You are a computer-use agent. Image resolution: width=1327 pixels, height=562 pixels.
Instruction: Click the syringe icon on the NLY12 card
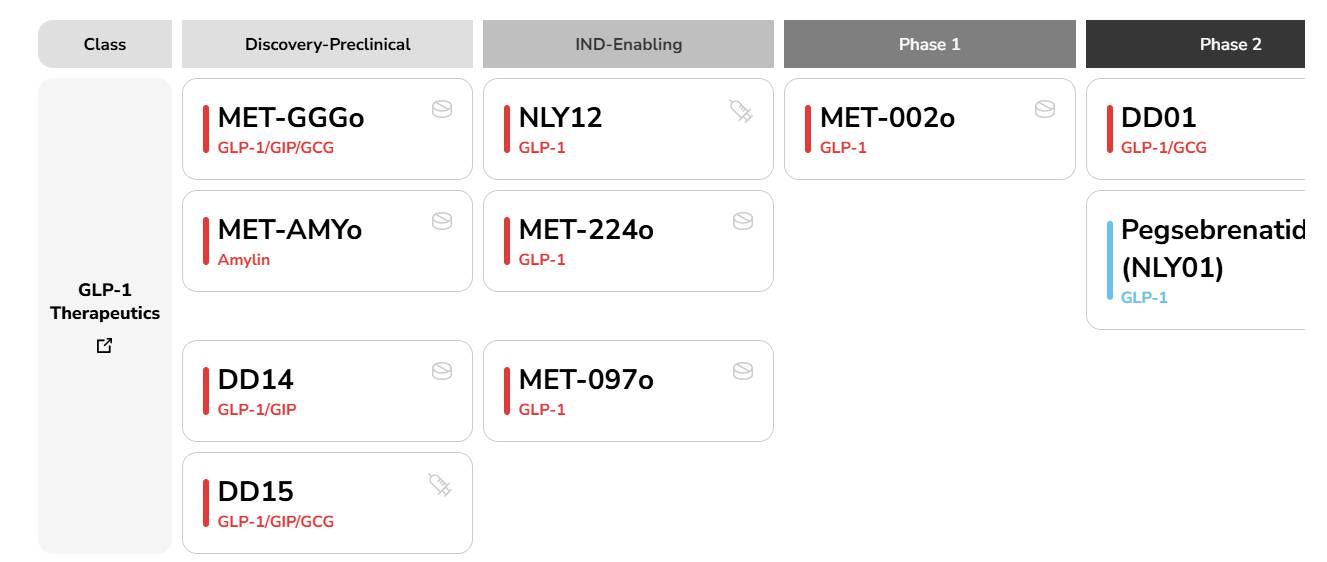(x=741, y=111)
